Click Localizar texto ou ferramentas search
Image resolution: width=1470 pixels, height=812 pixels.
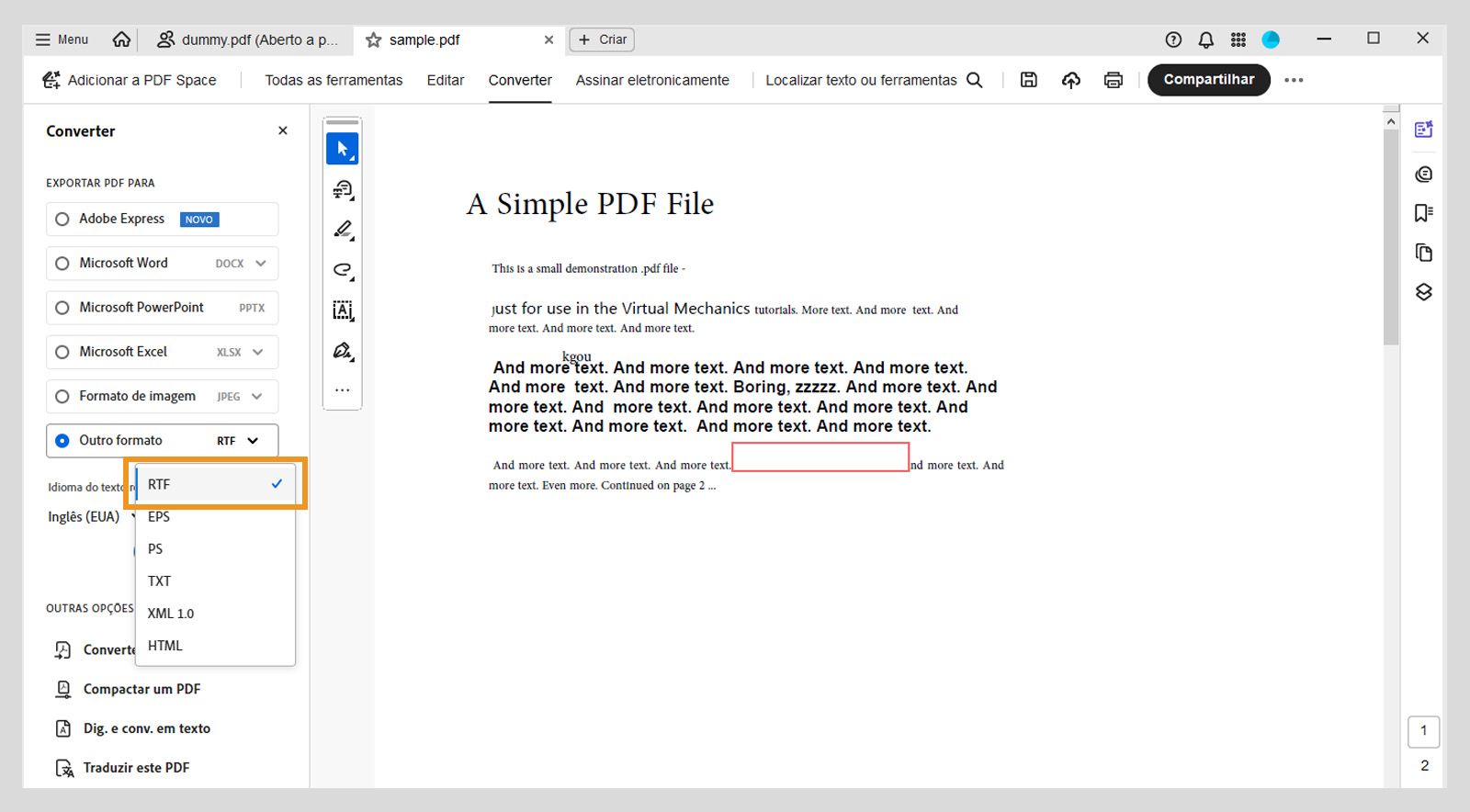pos(874,80)
